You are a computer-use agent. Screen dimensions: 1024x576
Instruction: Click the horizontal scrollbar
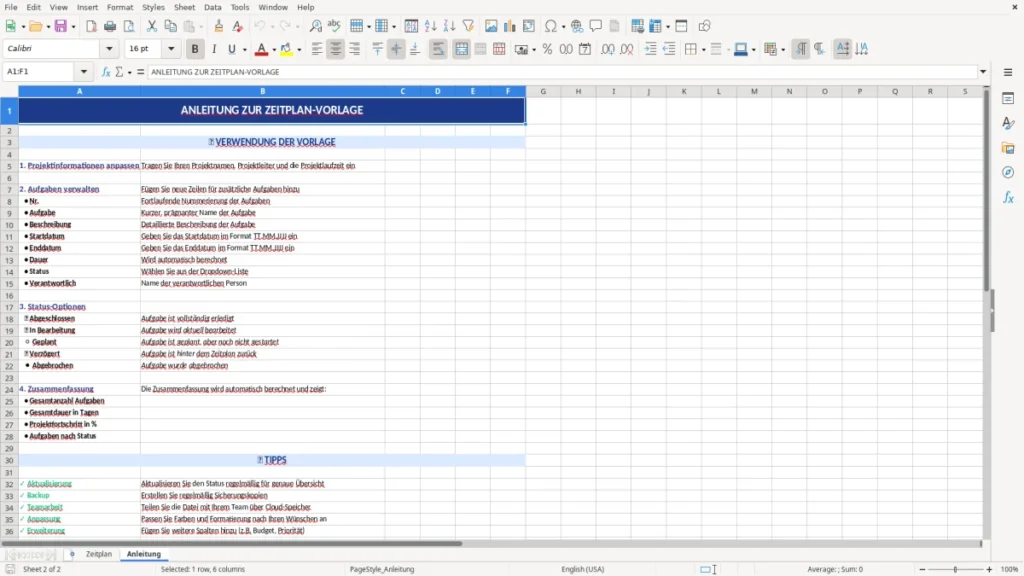(x=232, y=543)
